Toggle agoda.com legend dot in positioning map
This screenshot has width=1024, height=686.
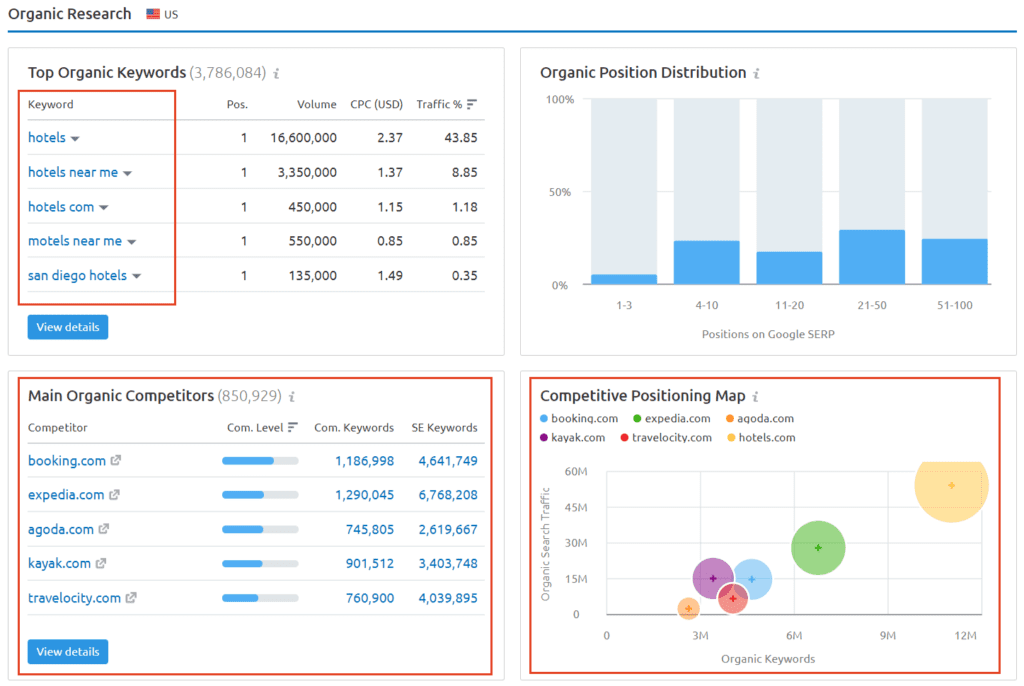click(x=729, y=418)
